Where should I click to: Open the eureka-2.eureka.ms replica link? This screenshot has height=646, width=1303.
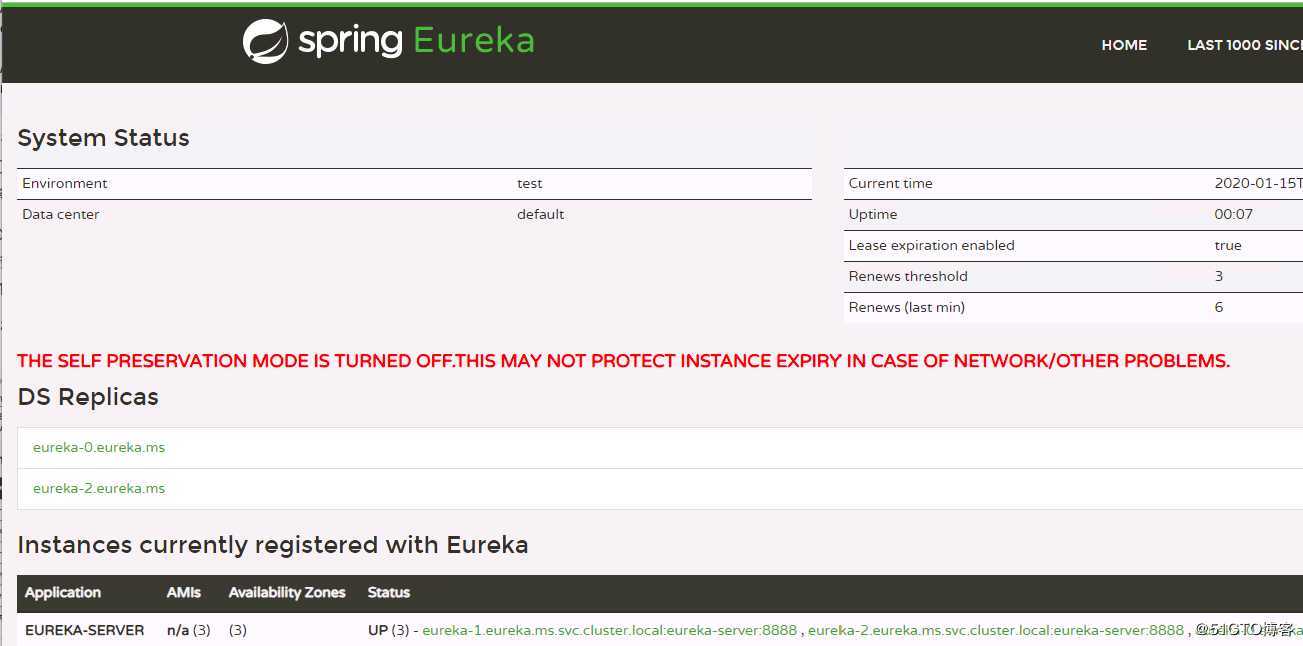tap(99, 488)
